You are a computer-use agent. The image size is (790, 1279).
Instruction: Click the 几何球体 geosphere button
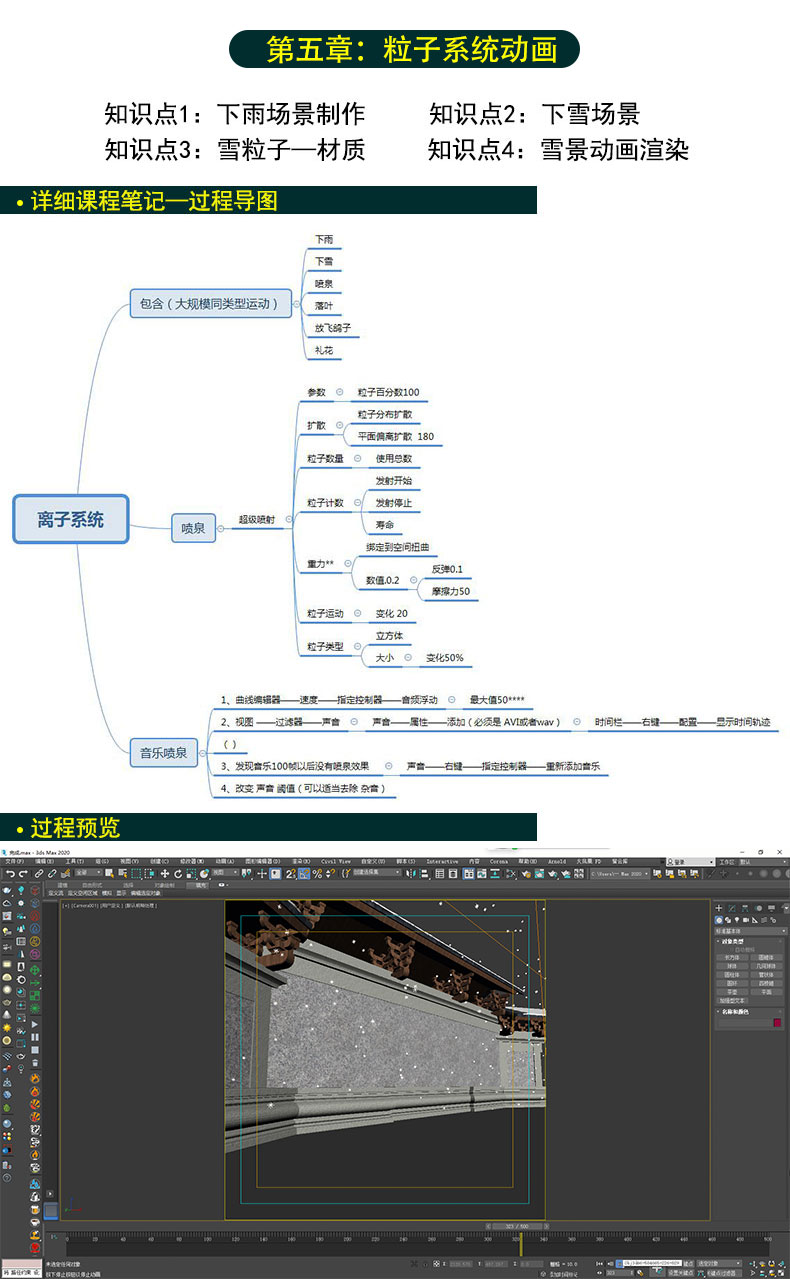(x=767, y=966)
